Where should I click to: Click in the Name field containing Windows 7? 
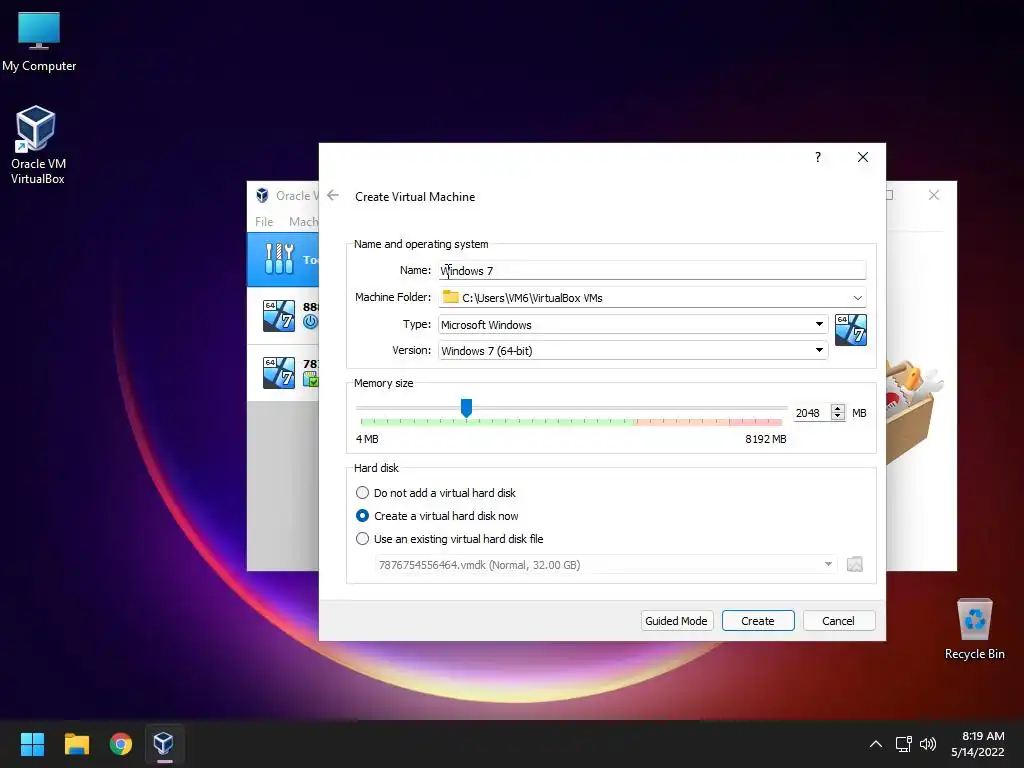point(652,270)
